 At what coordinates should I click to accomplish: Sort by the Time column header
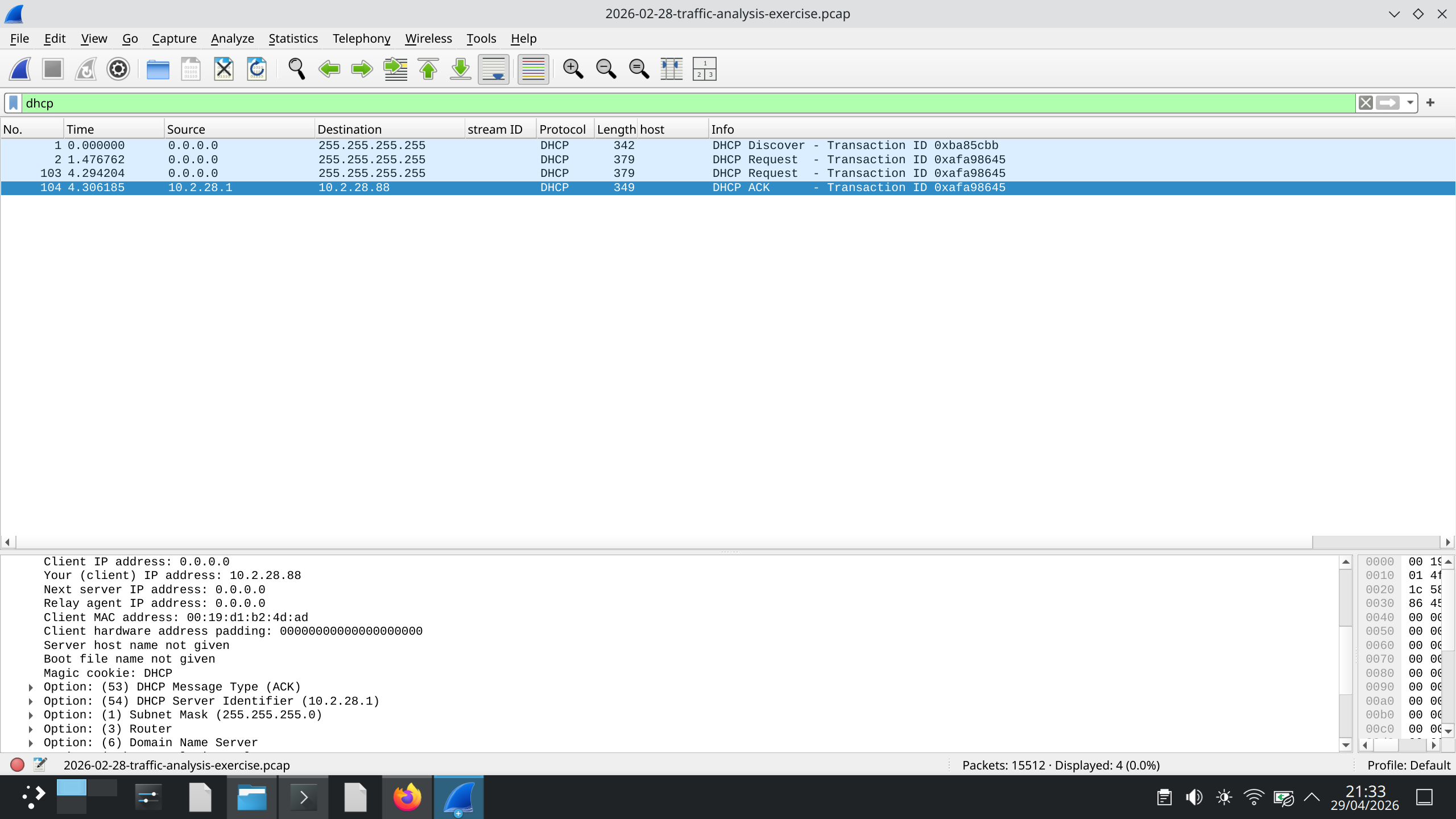coord(114,130)
